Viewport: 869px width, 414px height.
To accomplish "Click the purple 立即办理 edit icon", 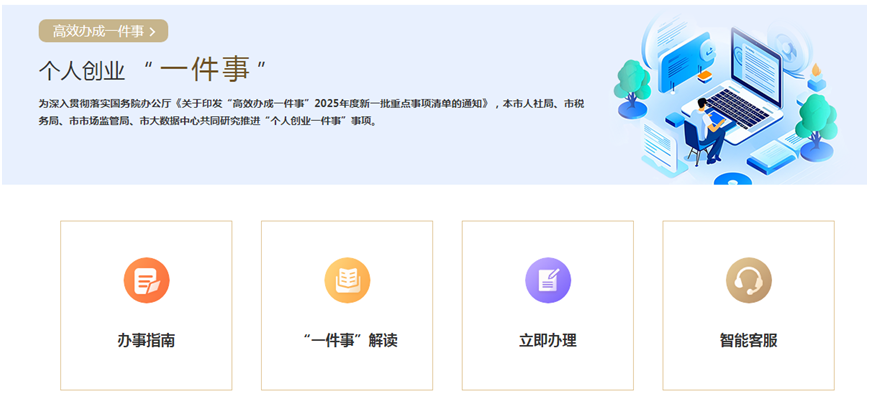I will pos(548,280).
